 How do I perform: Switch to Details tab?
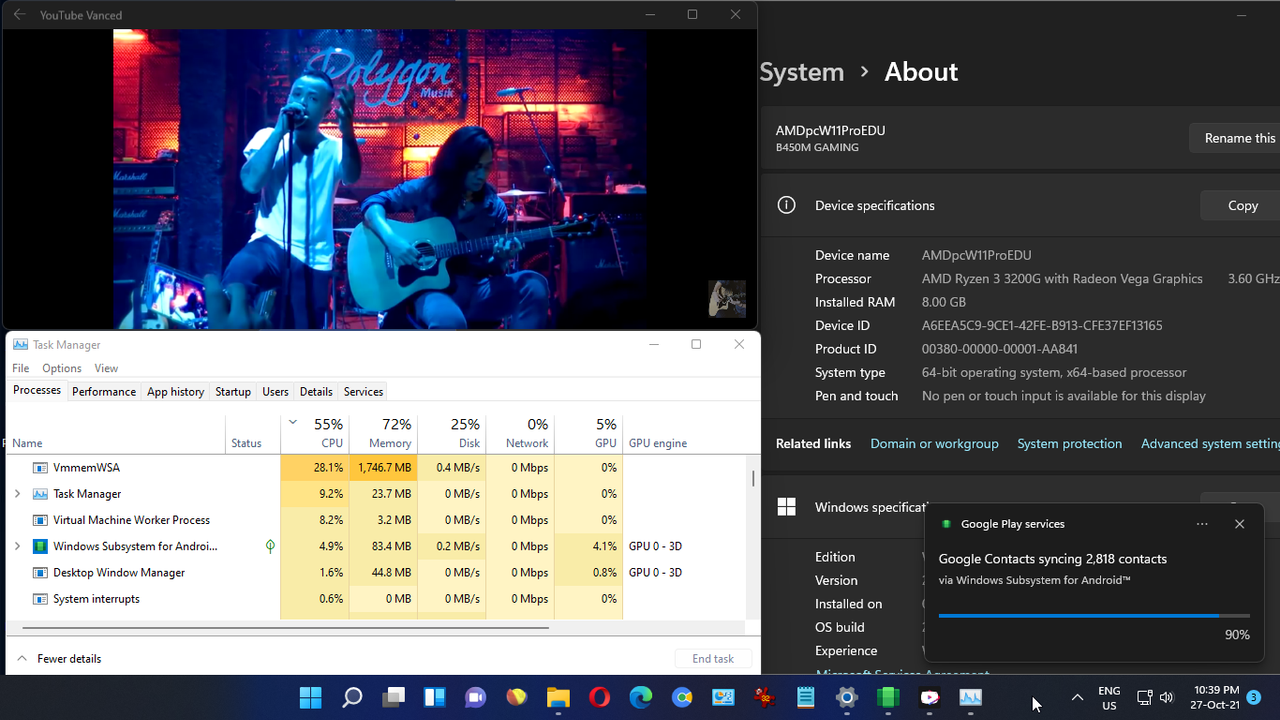(316, 392)
